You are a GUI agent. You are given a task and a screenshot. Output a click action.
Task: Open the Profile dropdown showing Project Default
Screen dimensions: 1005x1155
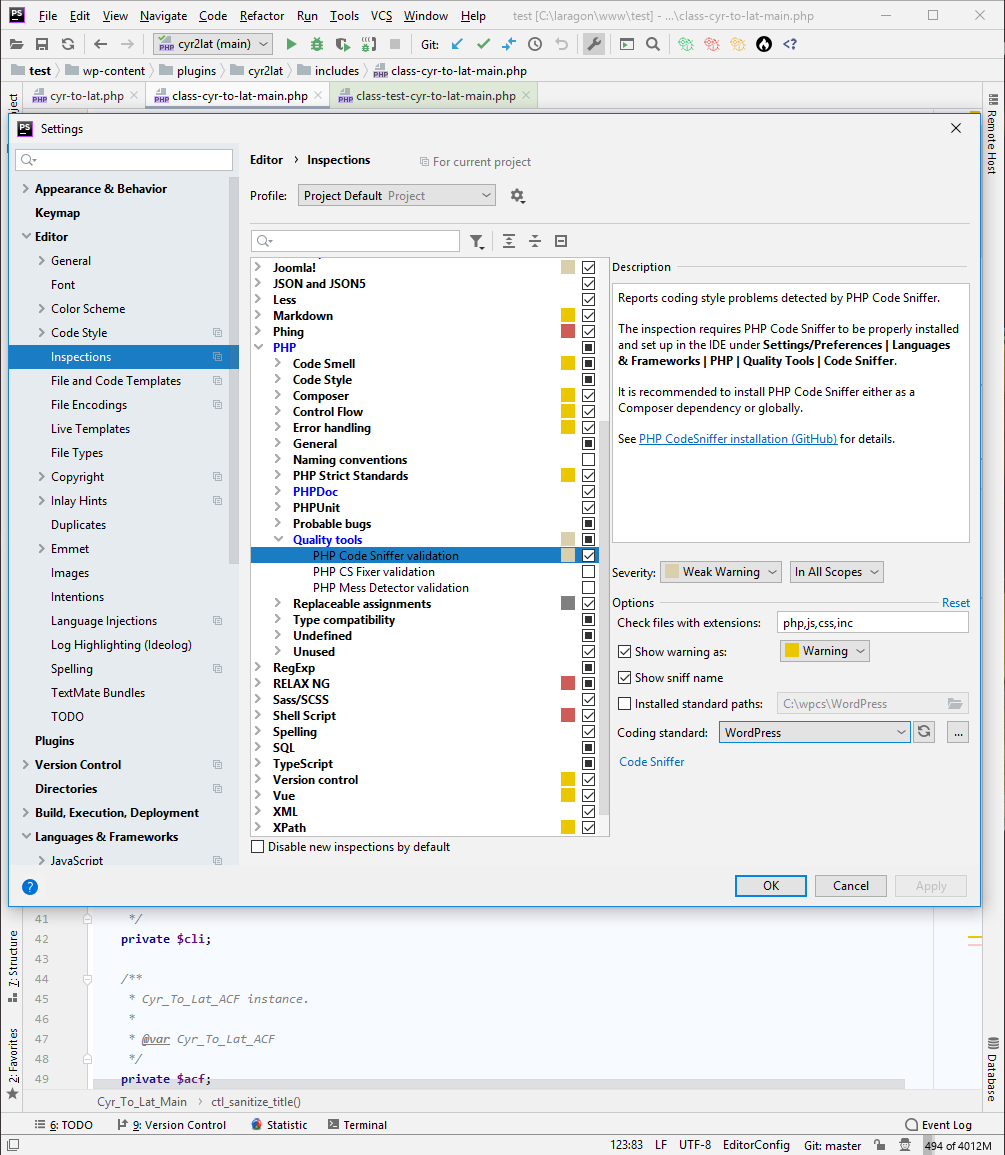coord(396,196)
